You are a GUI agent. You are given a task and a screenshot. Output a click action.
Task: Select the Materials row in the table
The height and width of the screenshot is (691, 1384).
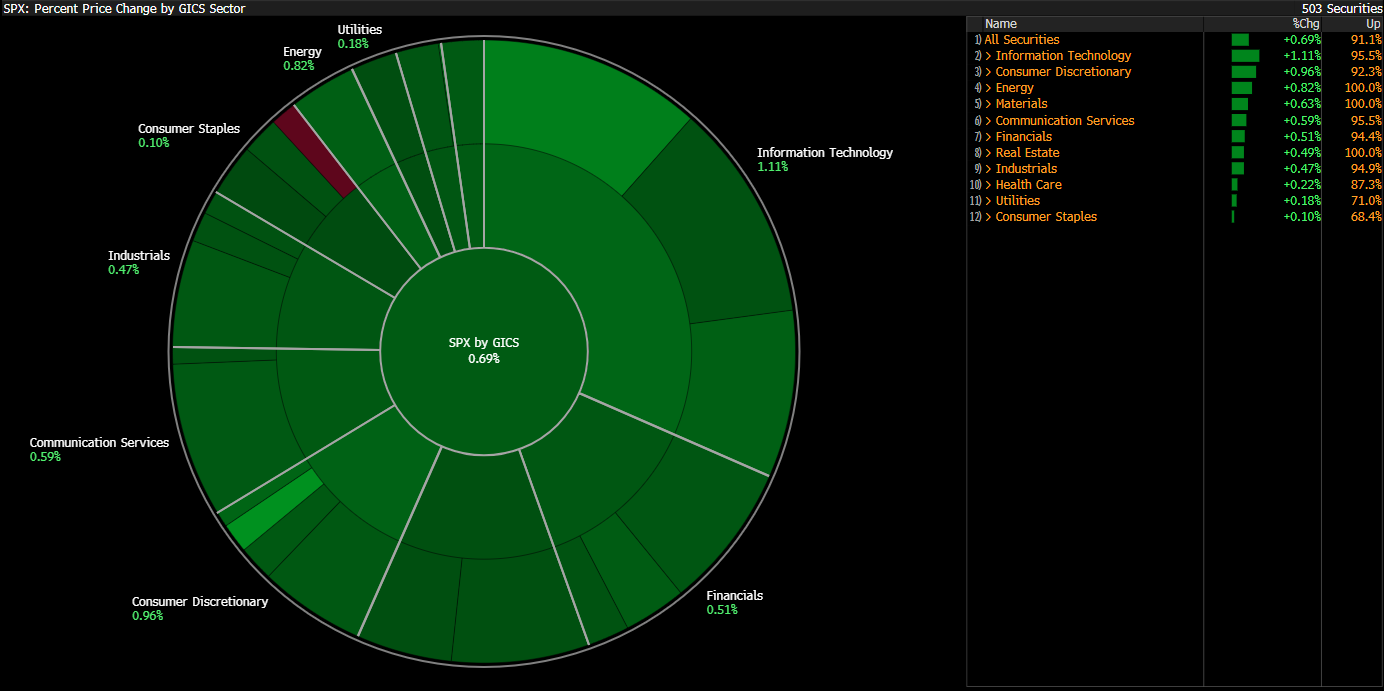point(1021,104)
